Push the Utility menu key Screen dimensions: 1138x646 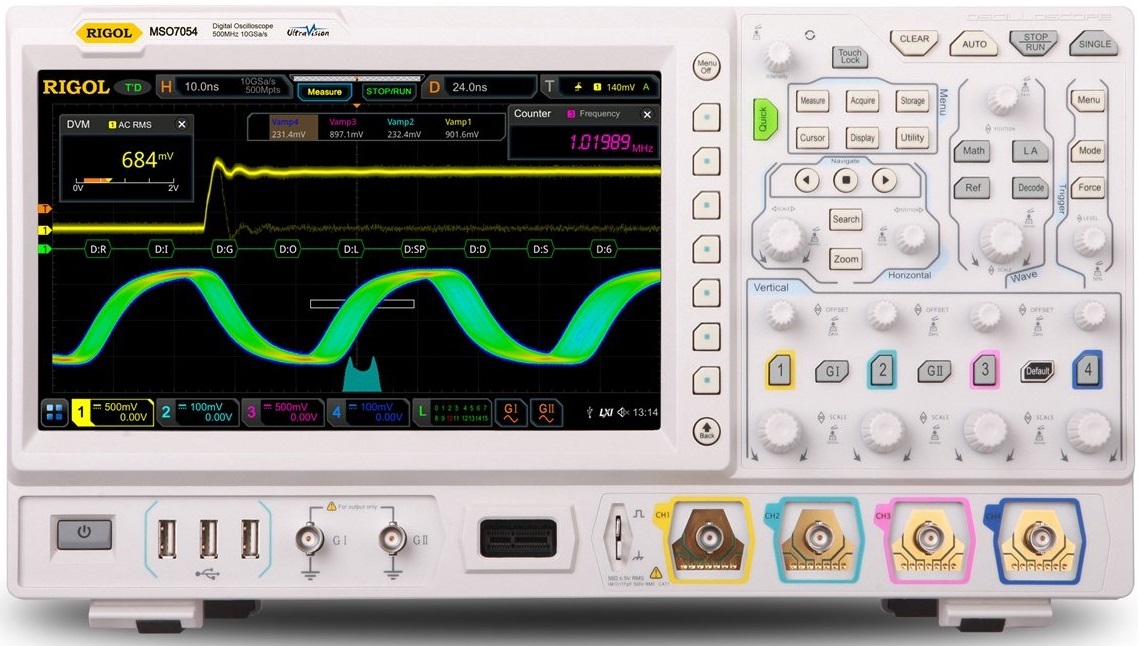tap(912, 138)
